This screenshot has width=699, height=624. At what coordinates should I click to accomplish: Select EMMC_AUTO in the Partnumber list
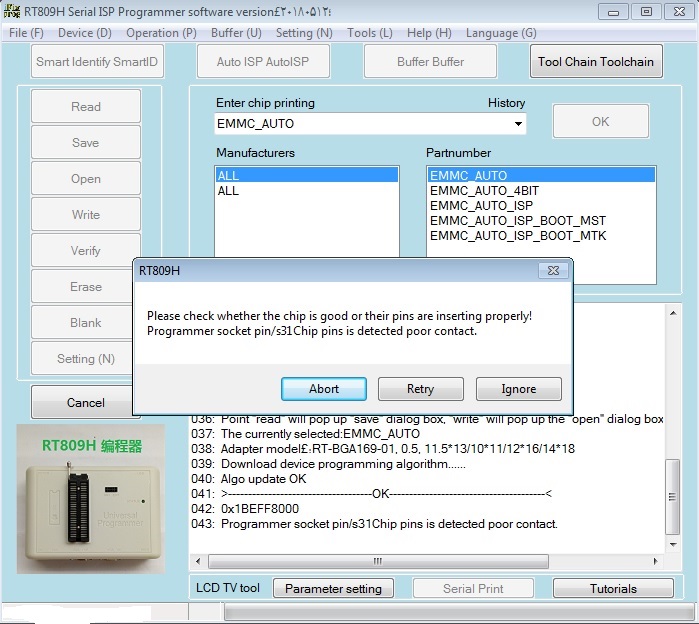point(541,175)
